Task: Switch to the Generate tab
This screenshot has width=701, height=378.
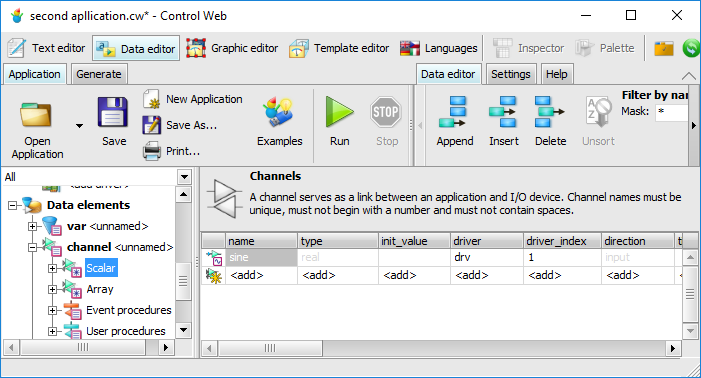Action: point(98,74)
